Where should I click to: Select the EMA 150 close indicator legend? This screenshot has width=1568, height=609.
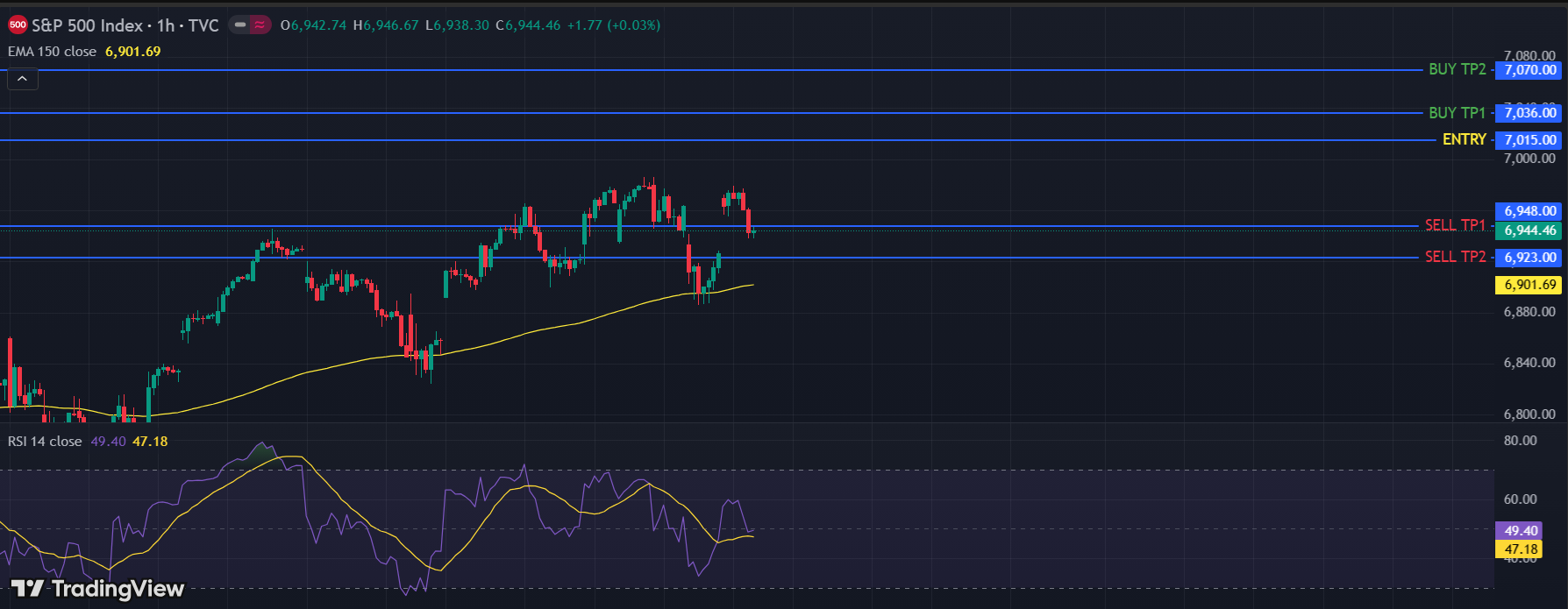52,52
